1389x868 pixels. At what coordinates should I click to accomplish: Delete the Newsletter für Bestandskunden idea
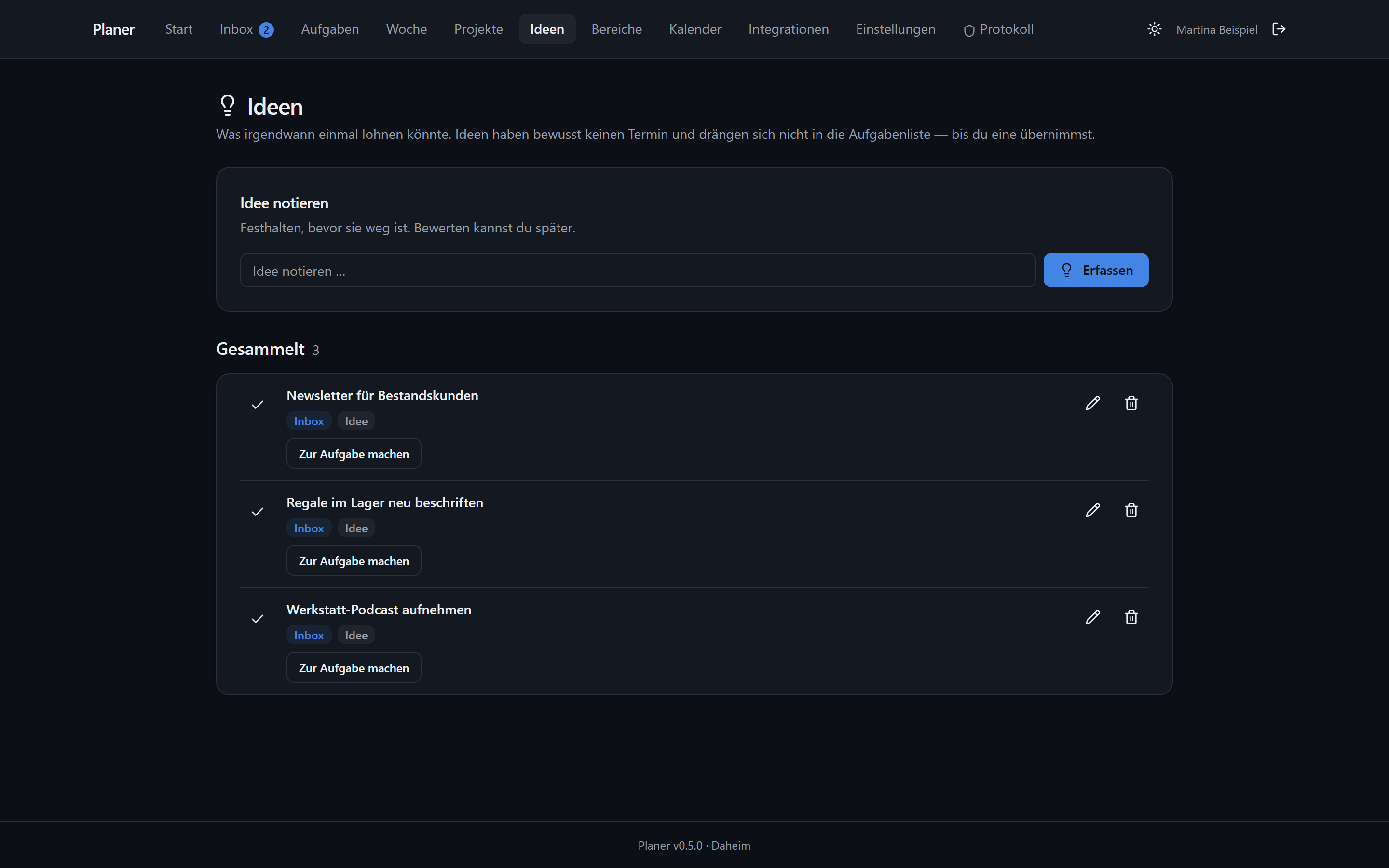point(1131,404)
